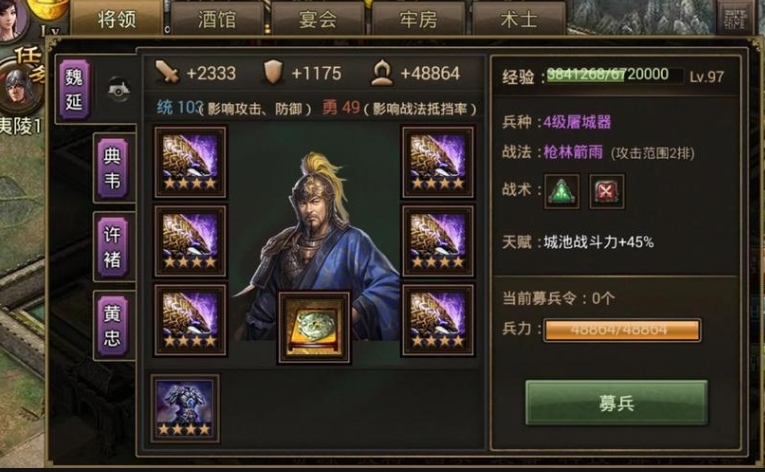Switch to the 宴会 tab
This screenshot has width=765, height=472.
coord(318,20)
